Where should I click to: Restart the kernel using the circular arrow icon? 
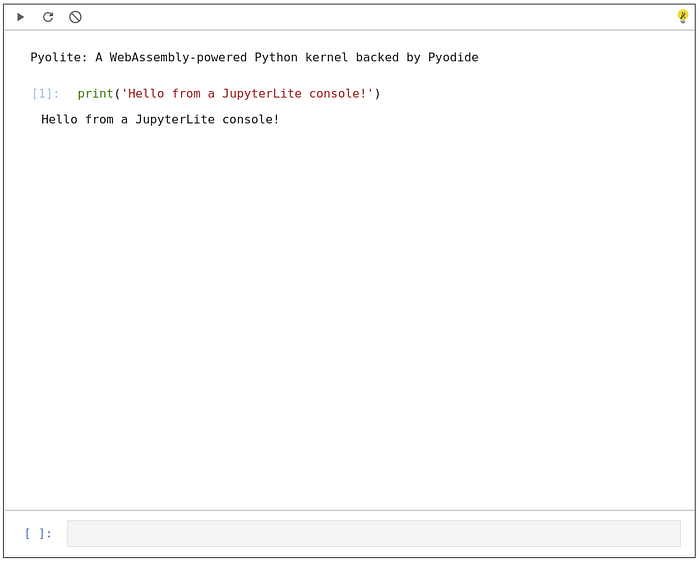48,17
